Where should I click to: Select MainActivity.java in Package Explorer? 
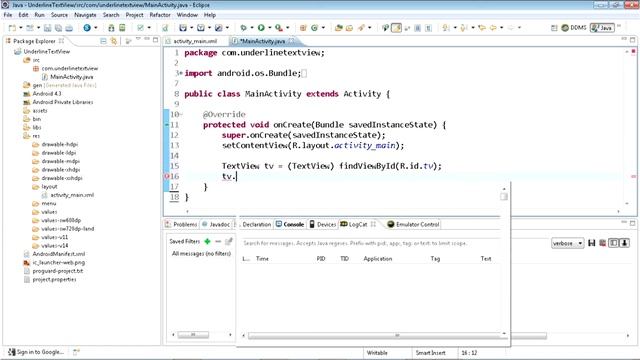(71, 77)
